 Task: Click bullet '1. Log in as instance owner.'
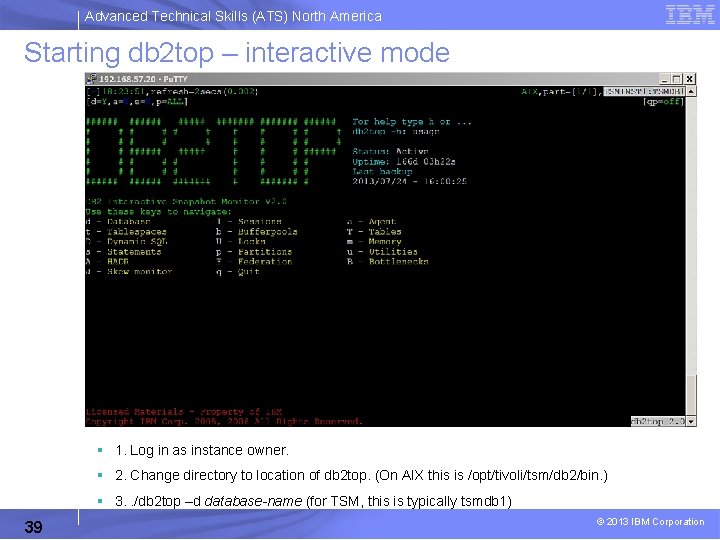pyautogui.click(x=202, y=450)
